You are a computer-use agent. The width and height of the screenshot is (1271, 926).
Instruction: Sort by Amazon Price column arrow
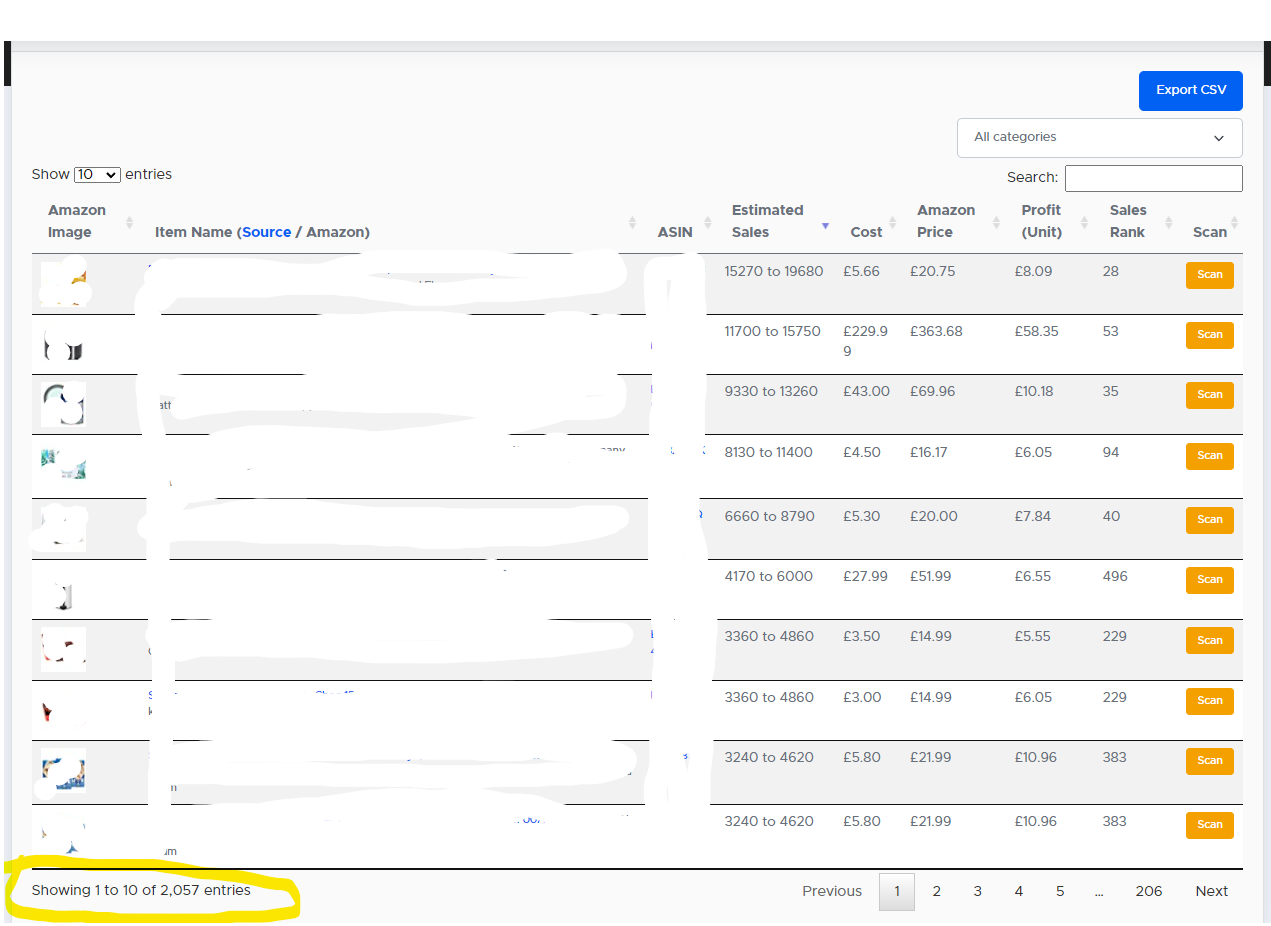click(x=997, y=223)
